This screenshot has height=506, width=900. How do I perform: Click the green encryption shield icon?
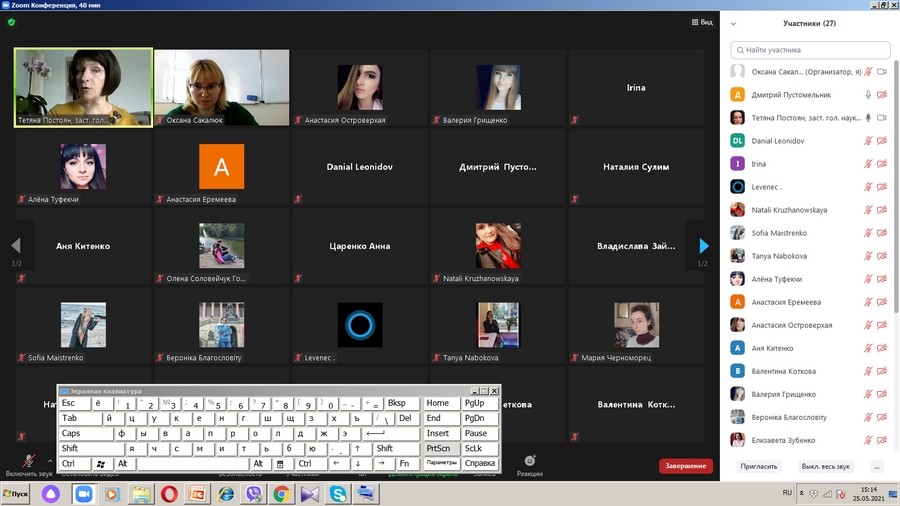click(x=12, y=22)
